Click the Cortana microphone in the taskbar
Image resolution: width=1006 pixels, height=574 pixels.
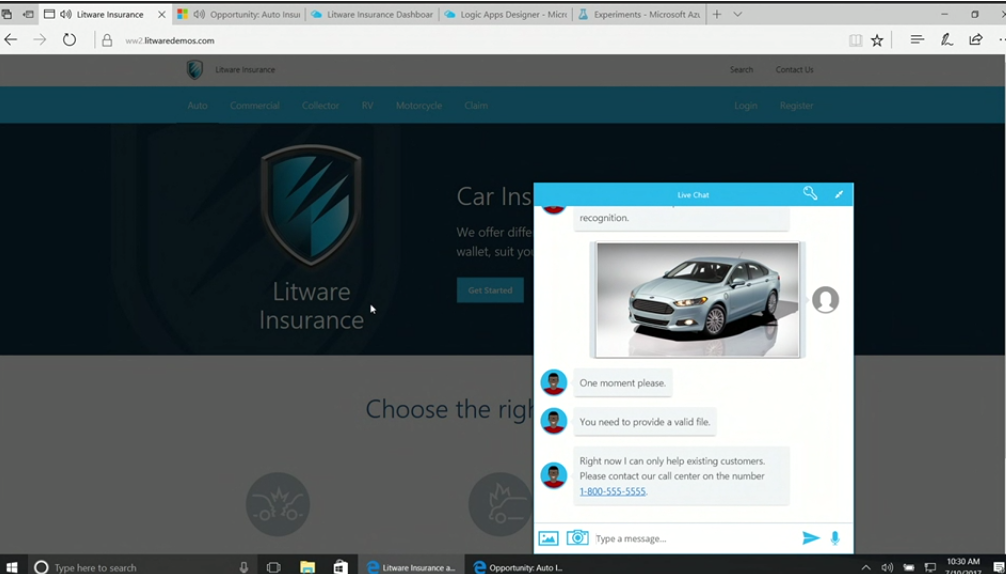pos(243,567)
